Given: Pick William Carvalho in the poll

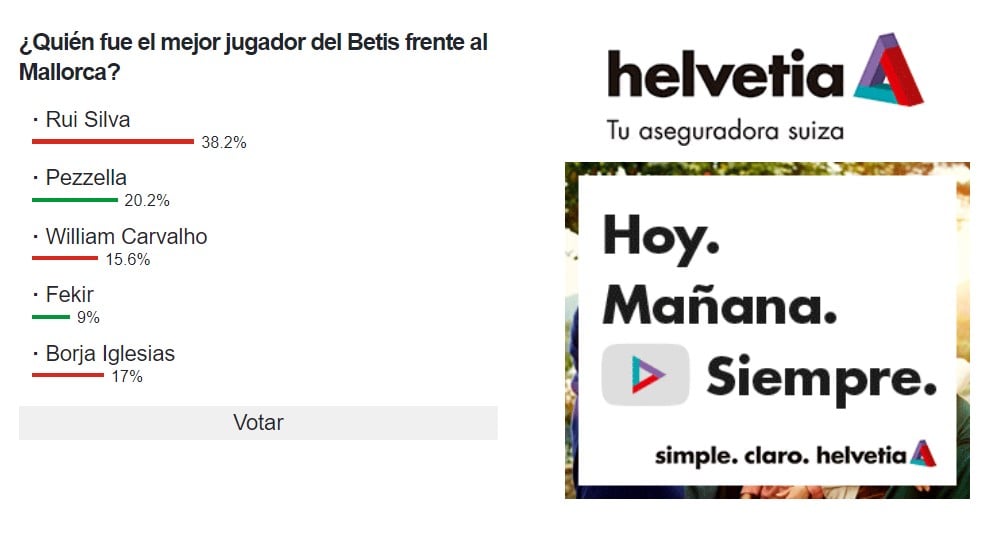Looking at the screenshot, I should (x=126, y=237).
